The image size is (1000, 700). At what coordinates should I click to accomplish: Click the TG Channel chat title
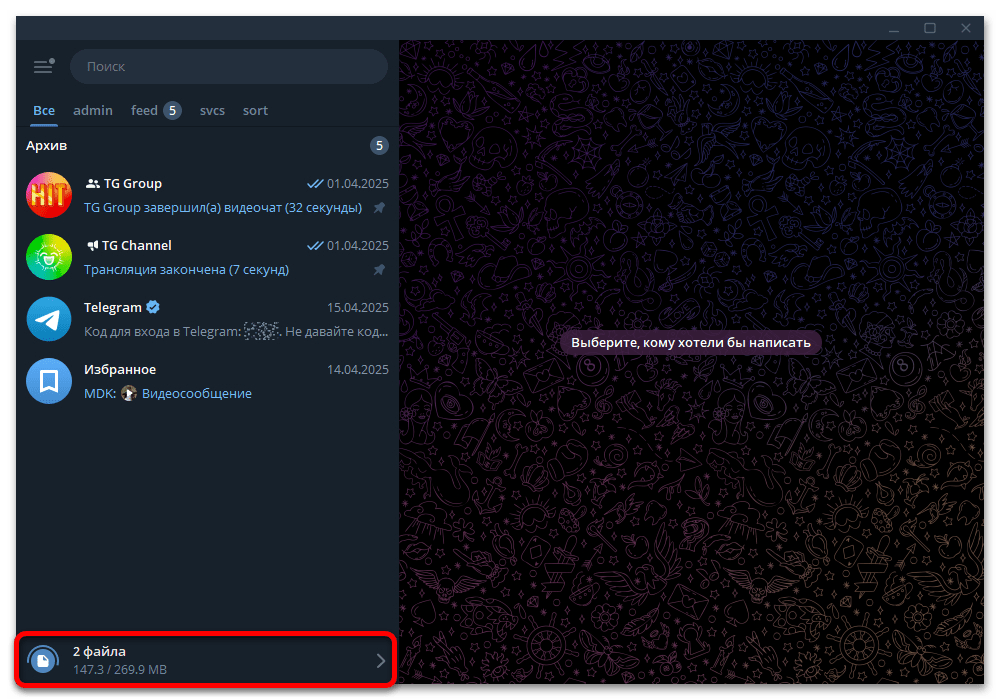click(x=136, y=245)
